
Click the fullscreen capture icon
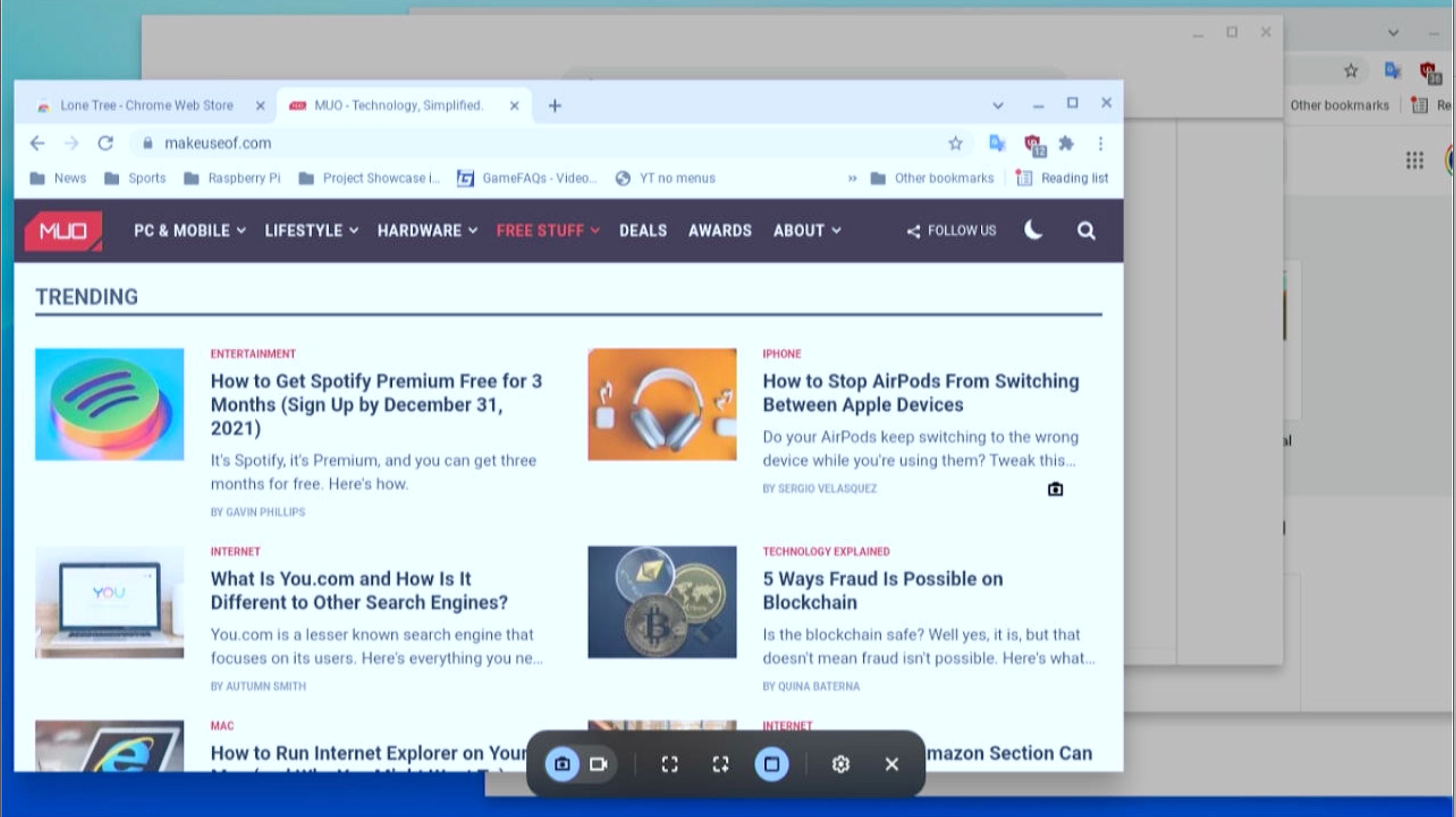[x=669, y=764]
